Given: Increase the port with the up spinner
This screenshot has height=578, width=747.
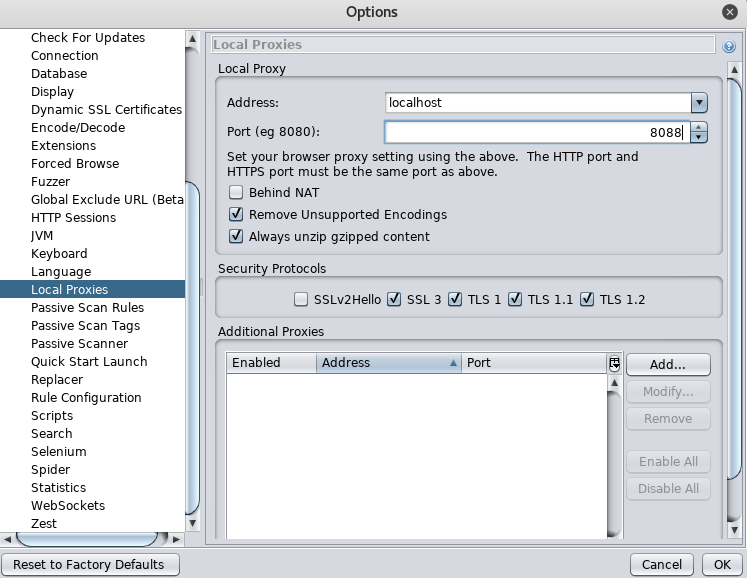Looking at the screenshot, I should pyautogui.click(x=699, y=127).
